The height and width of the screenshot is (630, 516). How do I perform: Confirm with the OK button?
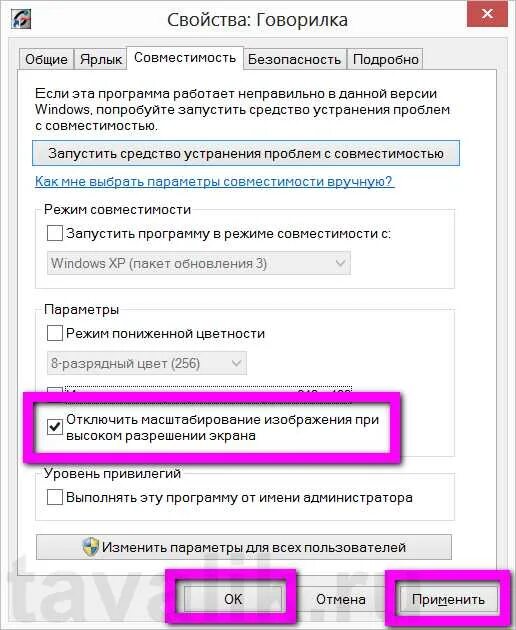(x=233, y=599)
